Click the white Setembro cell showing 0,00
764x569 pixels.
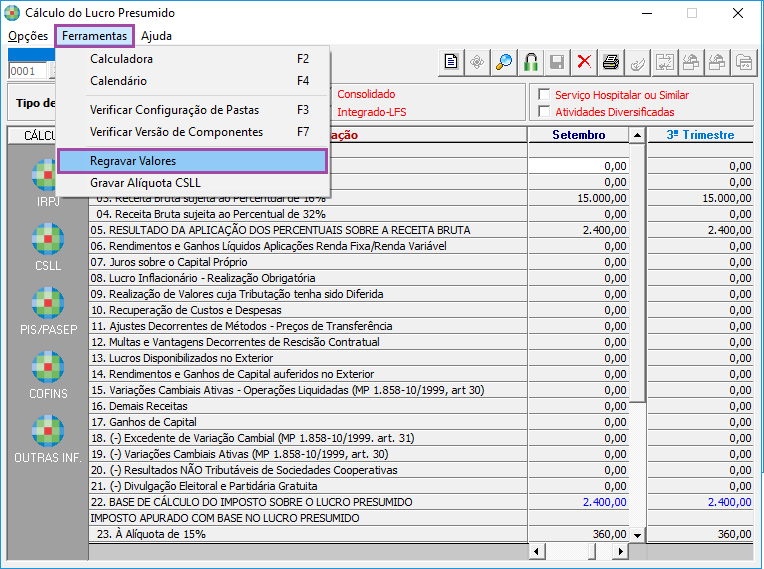pyautogui.click(x=578, y=166)
